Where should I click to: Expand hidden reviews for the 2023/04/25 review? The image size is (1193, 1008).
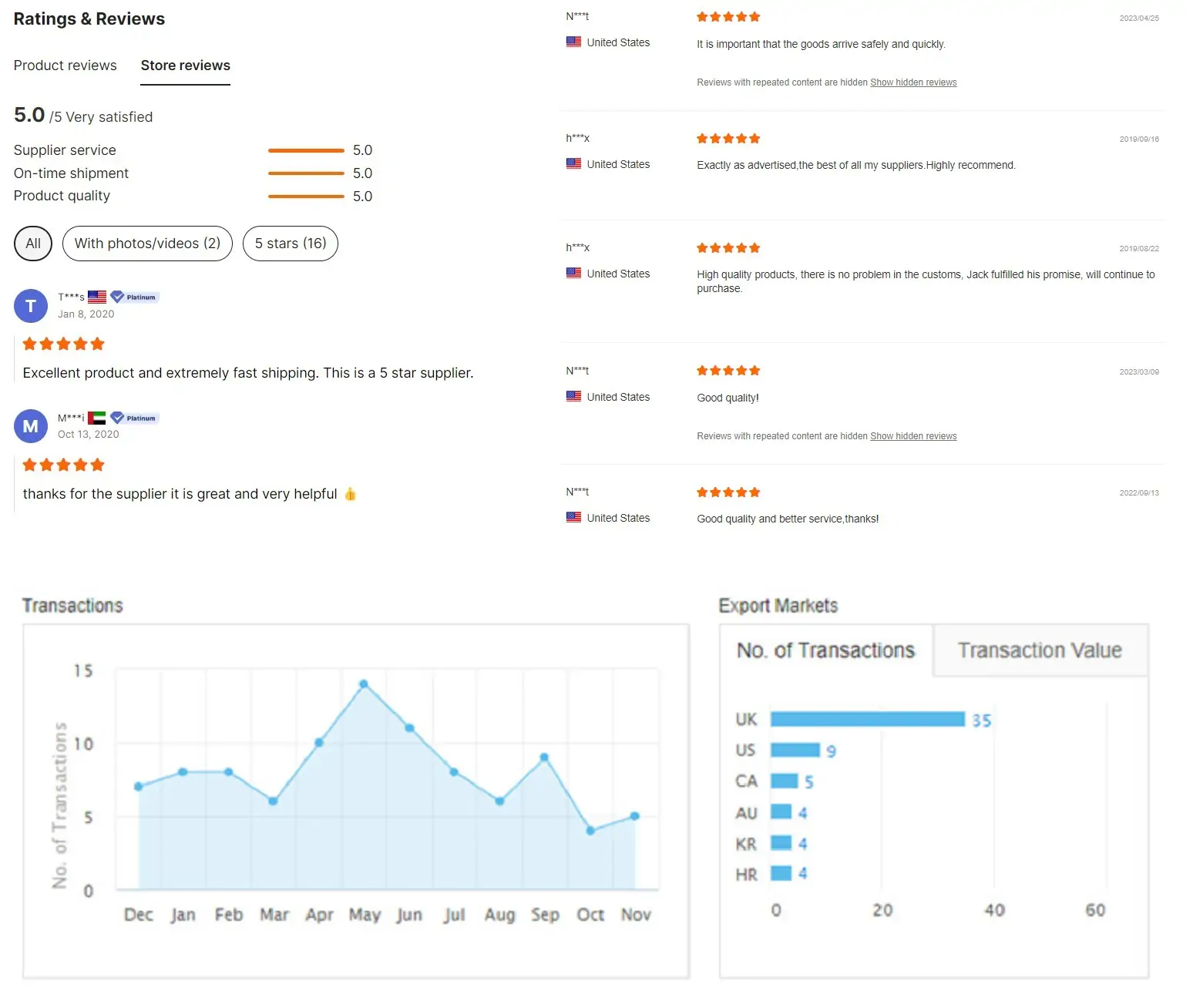[x=913, y=82]
